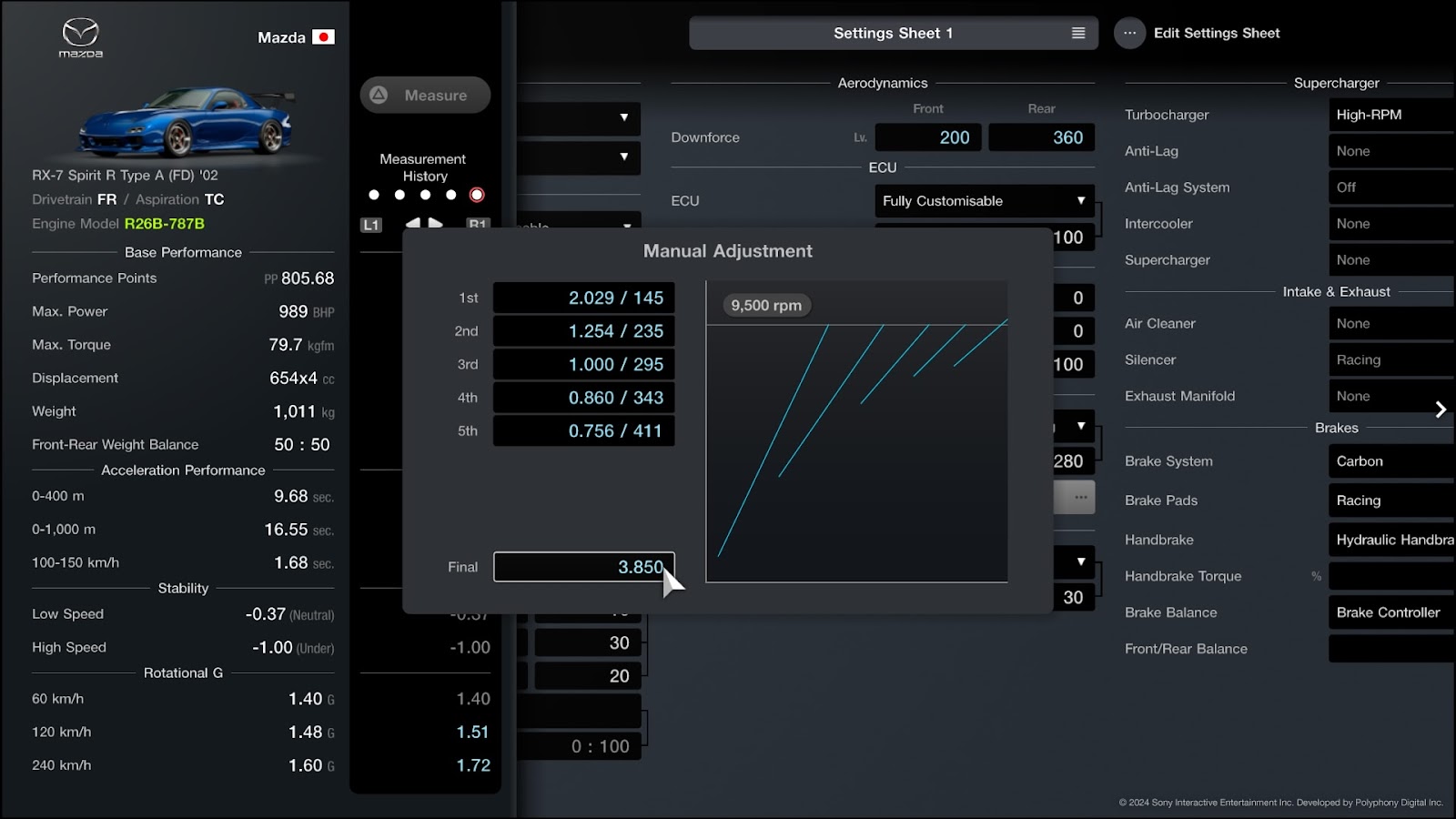Image resolution: width=1456 pixels, height=819 pixels.
Task: Open the Brake Balance Brake Controller dropdown
Action: tap(1391, 612)
